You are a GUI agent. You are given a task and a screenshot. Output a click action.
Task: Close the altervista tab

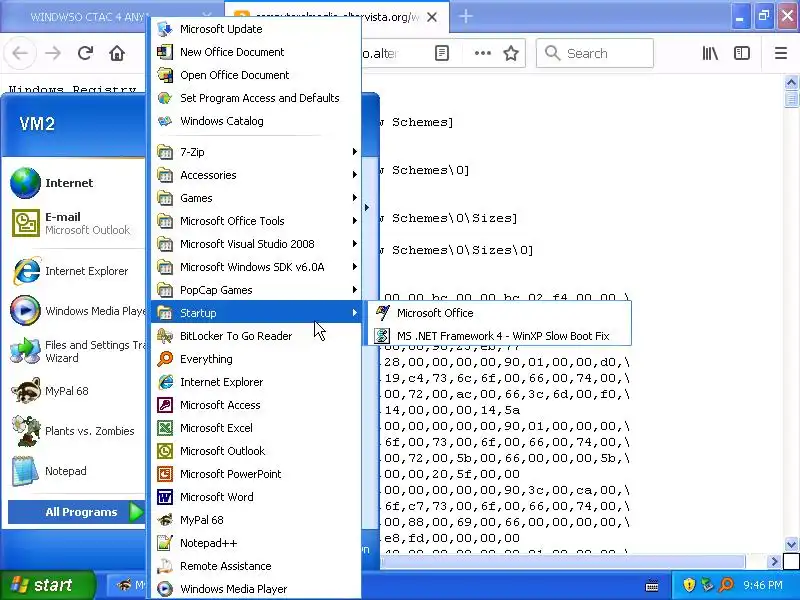pos(432,17)
